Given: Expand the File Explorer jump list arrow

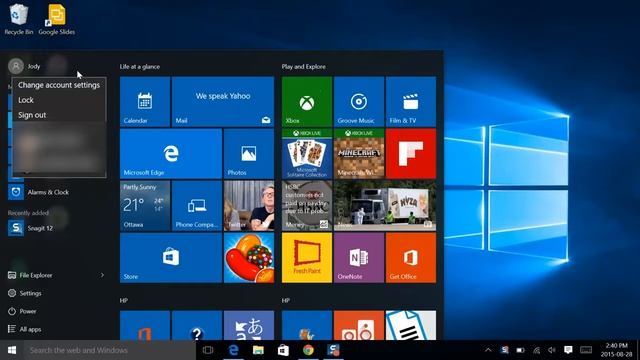Looking at the screenshot, I should coord(102,275).
